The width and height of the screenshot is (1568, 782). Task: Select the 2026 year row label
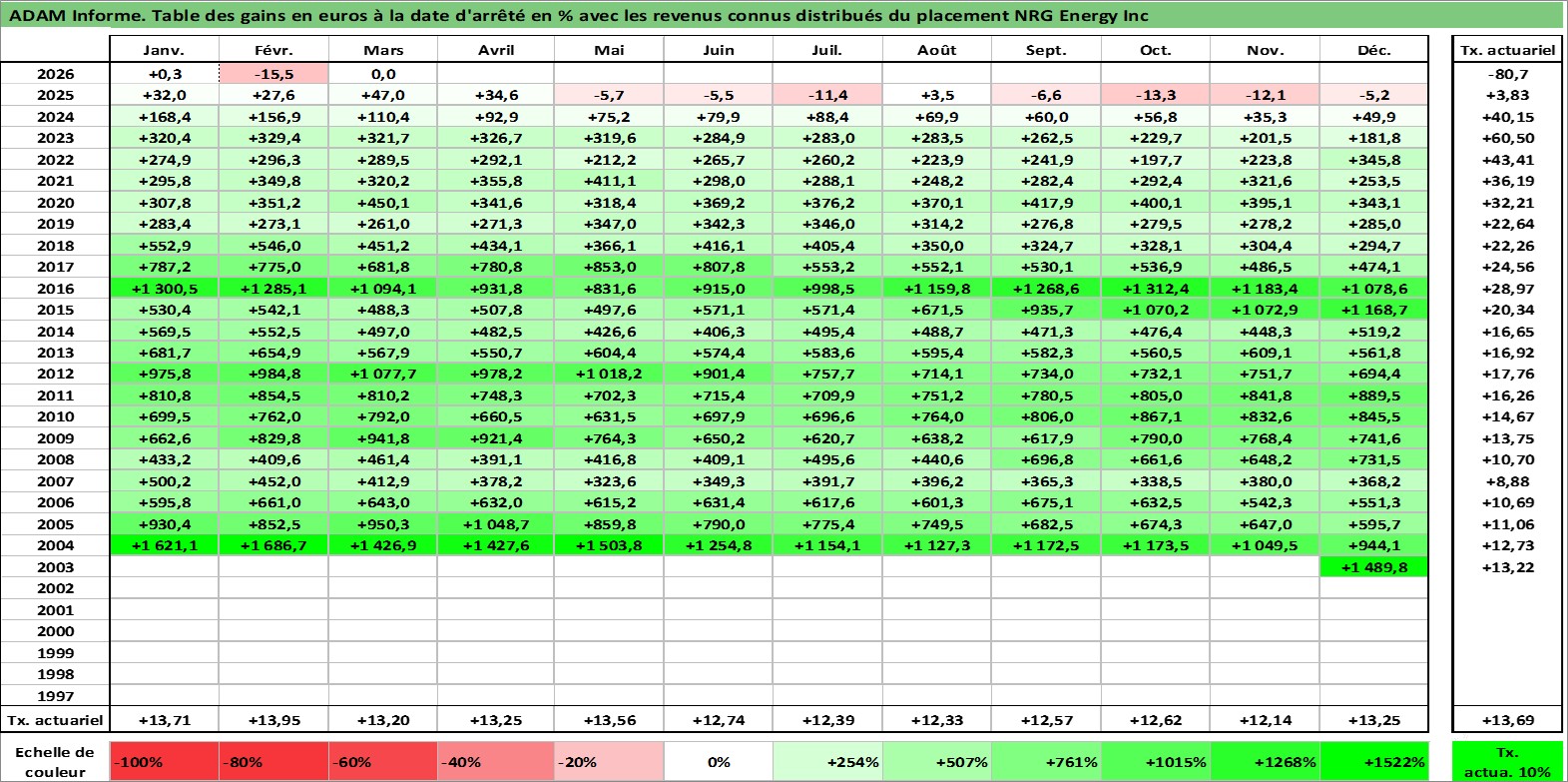[x=55, y=74]
